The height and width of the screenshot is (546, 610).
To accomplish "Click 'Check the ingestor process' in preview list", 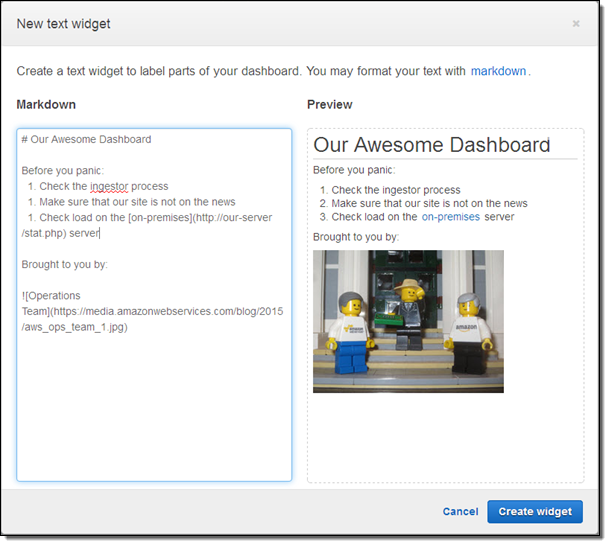I will click(x=395, y=190).
